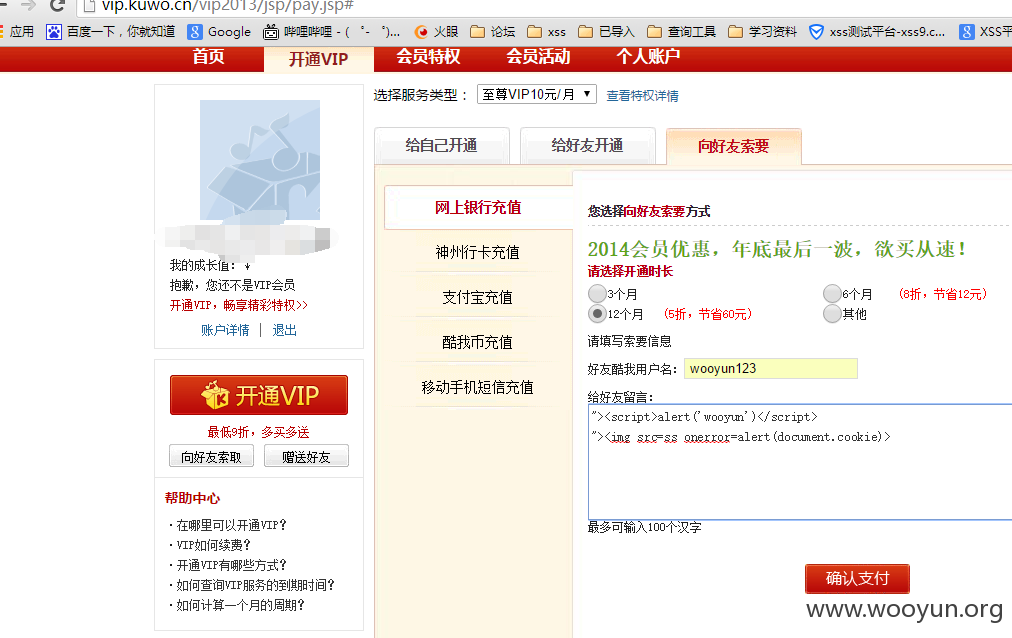Open the 已导入 bookmarks folder
Viewport: 1012px width, 638px height.
pos(606,32)
